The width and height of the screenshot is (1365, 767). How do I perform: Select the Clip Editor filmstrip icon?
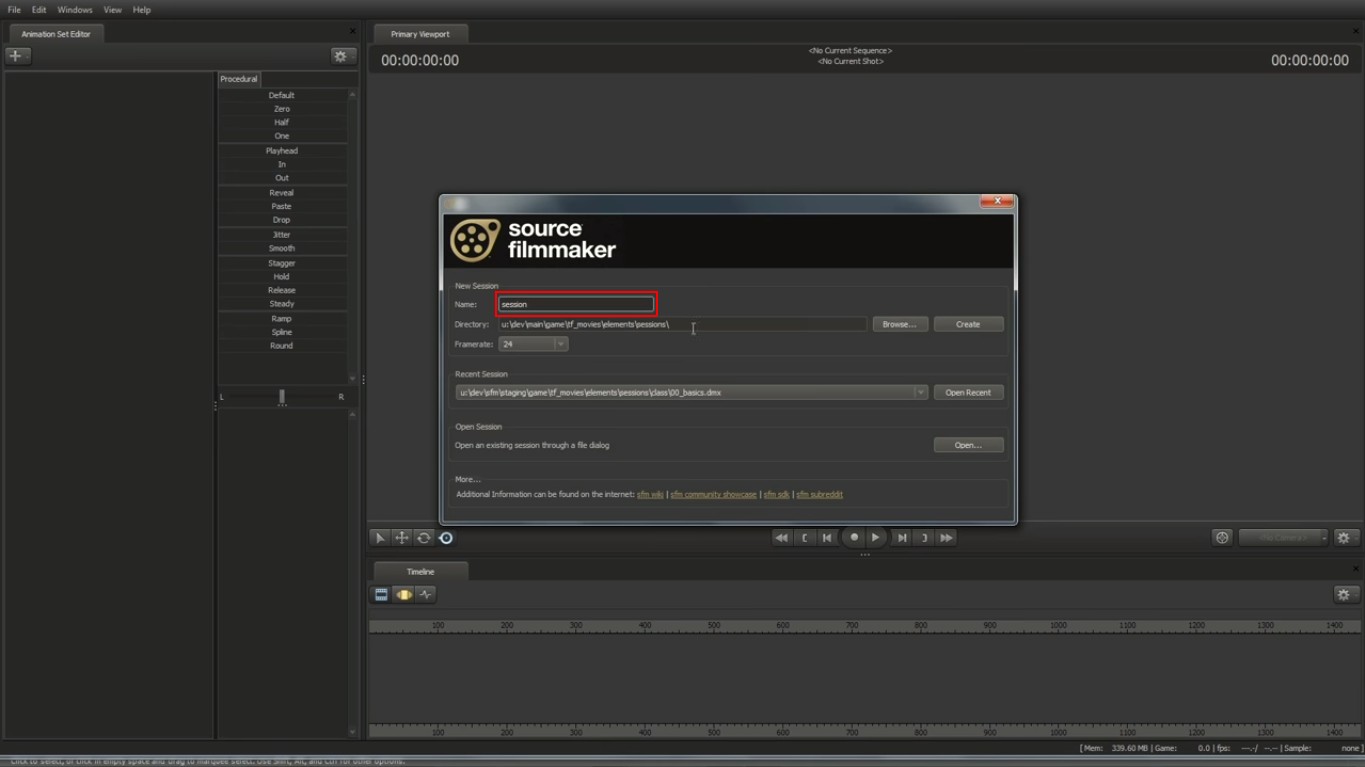coord(381,594)
